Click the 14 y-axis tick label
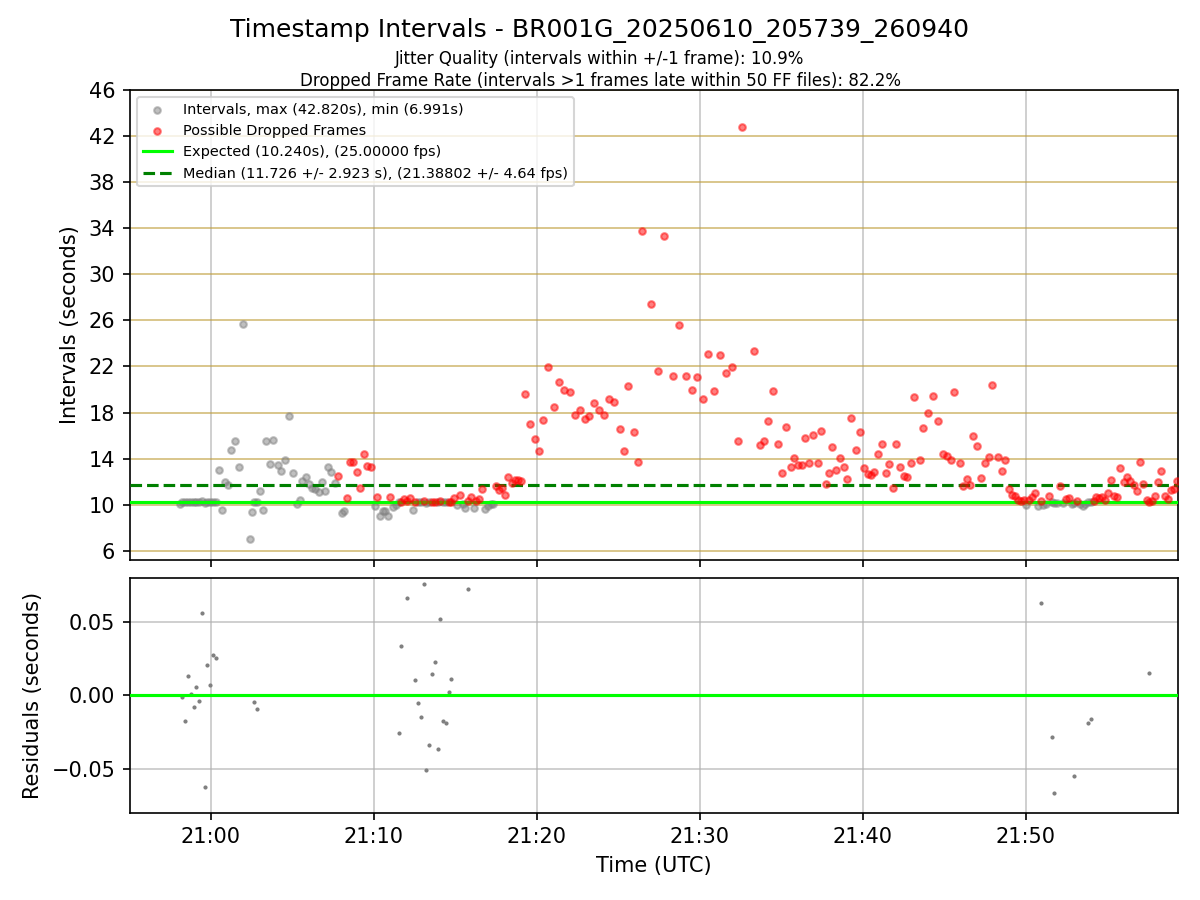Viewport: 1200px width, 900px height. pyautogui.click(x=103, y=459)
